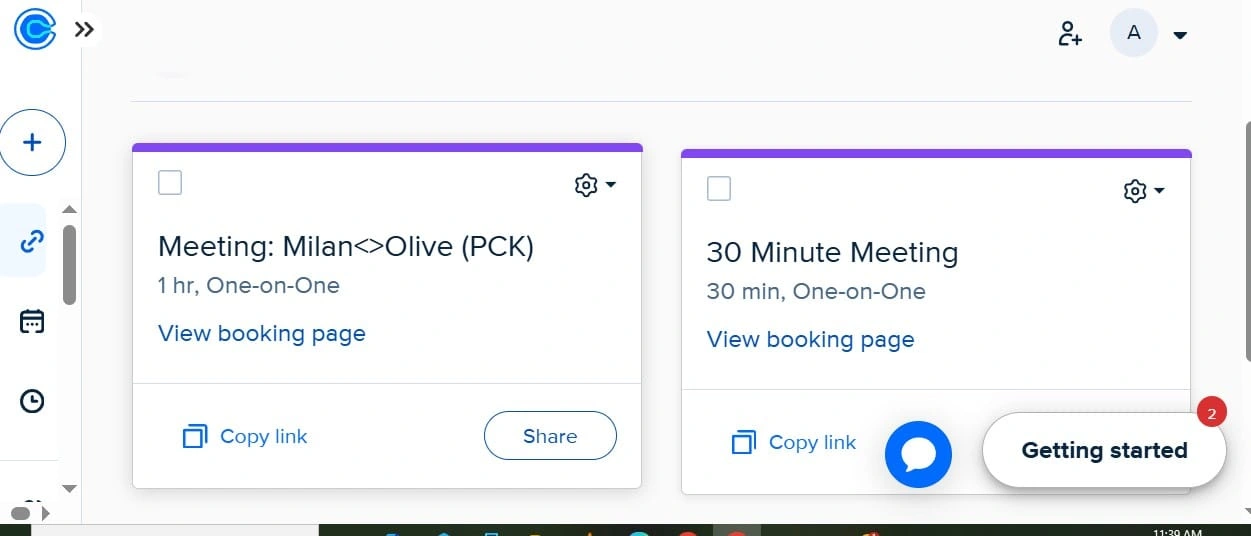Click the Calendly logo
The height and width of the screenshot is (536, 1251).
point(34,30)
